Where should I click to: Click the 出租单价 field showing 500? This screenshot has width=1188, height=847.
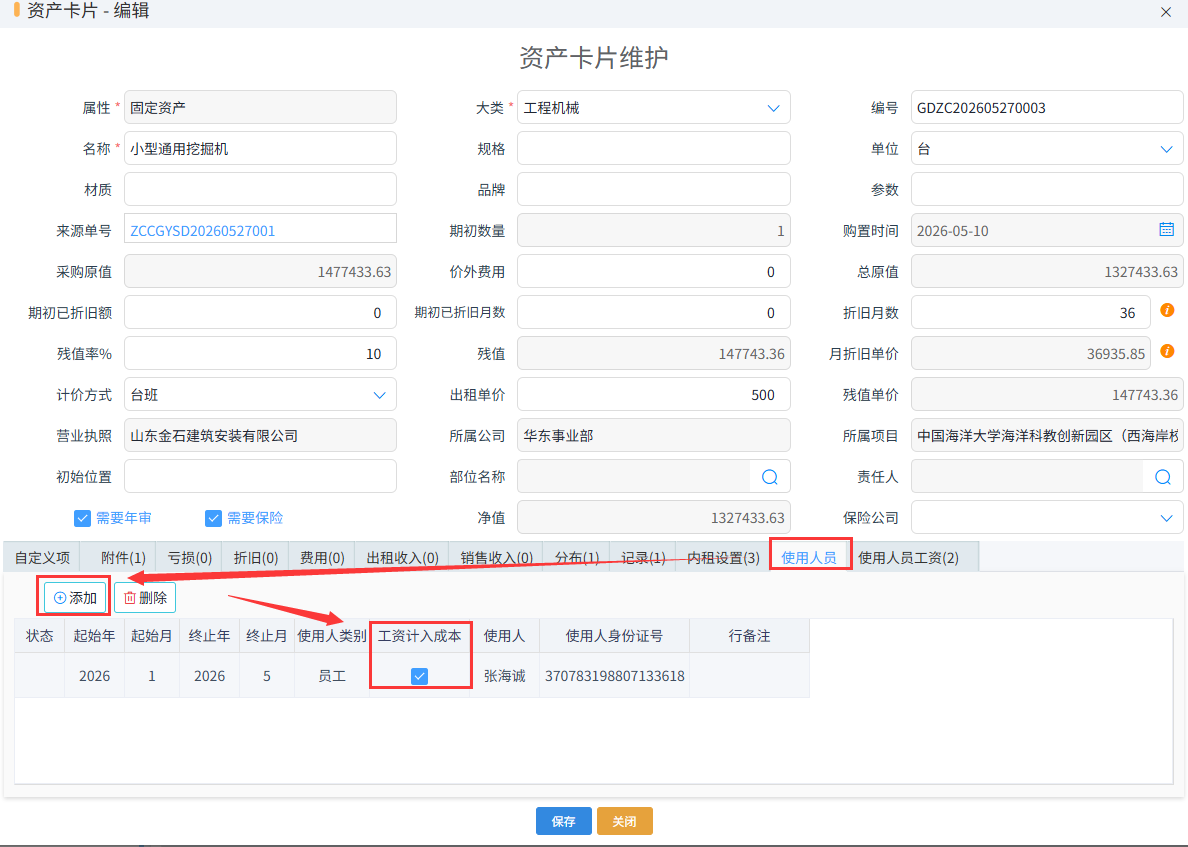[654, 395]
